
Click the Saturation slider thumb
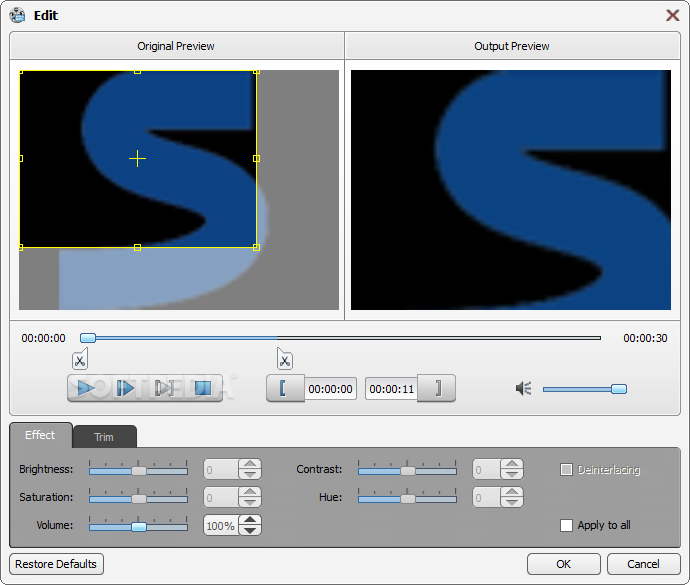[139, 499]
